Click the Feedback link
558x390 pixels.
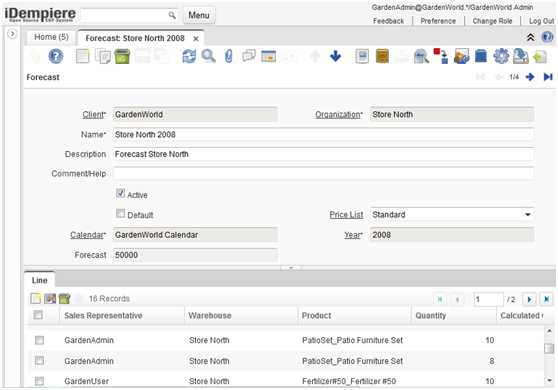388,21
